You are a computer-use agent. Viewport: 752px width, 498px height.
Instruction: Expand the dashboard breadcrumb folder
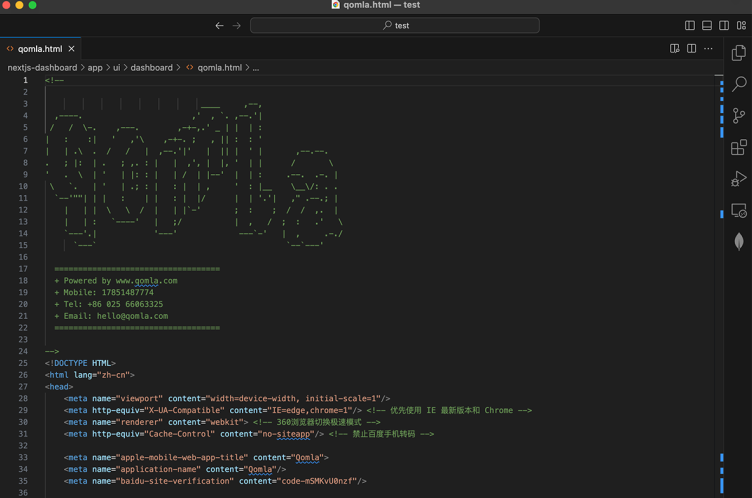coord(151,68)
